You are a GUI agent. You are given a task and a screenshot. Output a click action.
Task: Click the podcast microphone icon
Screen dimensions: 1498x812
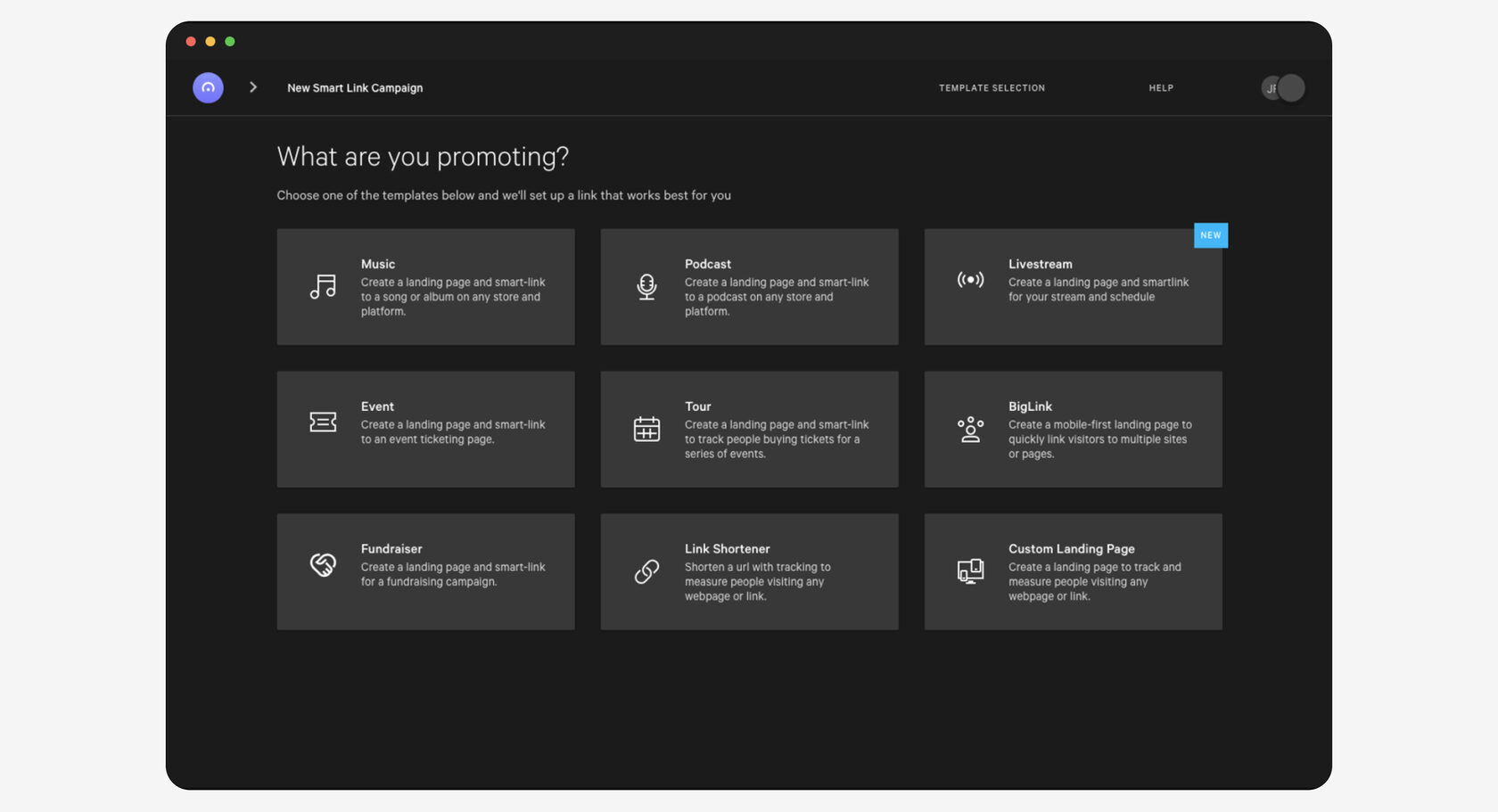pyautogui.click(x=646, y=286)
